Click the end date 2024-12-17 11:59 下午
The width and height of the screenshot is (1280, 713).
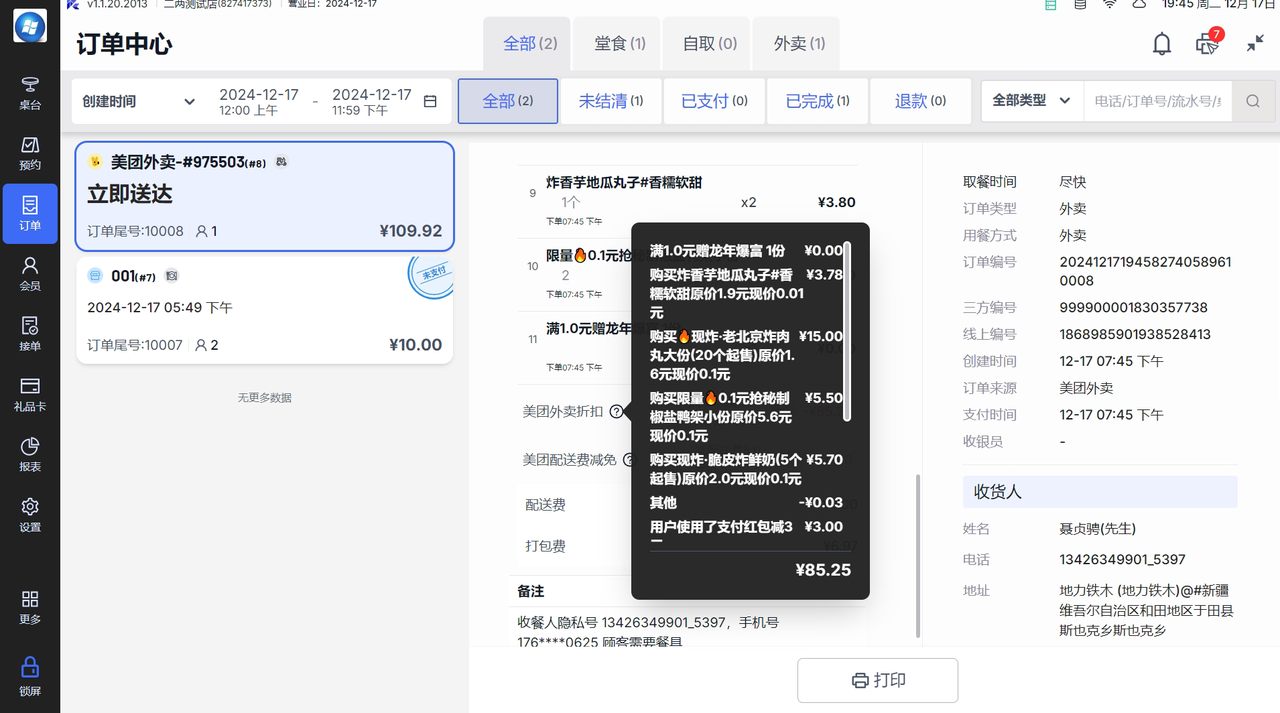click(372, 101)
